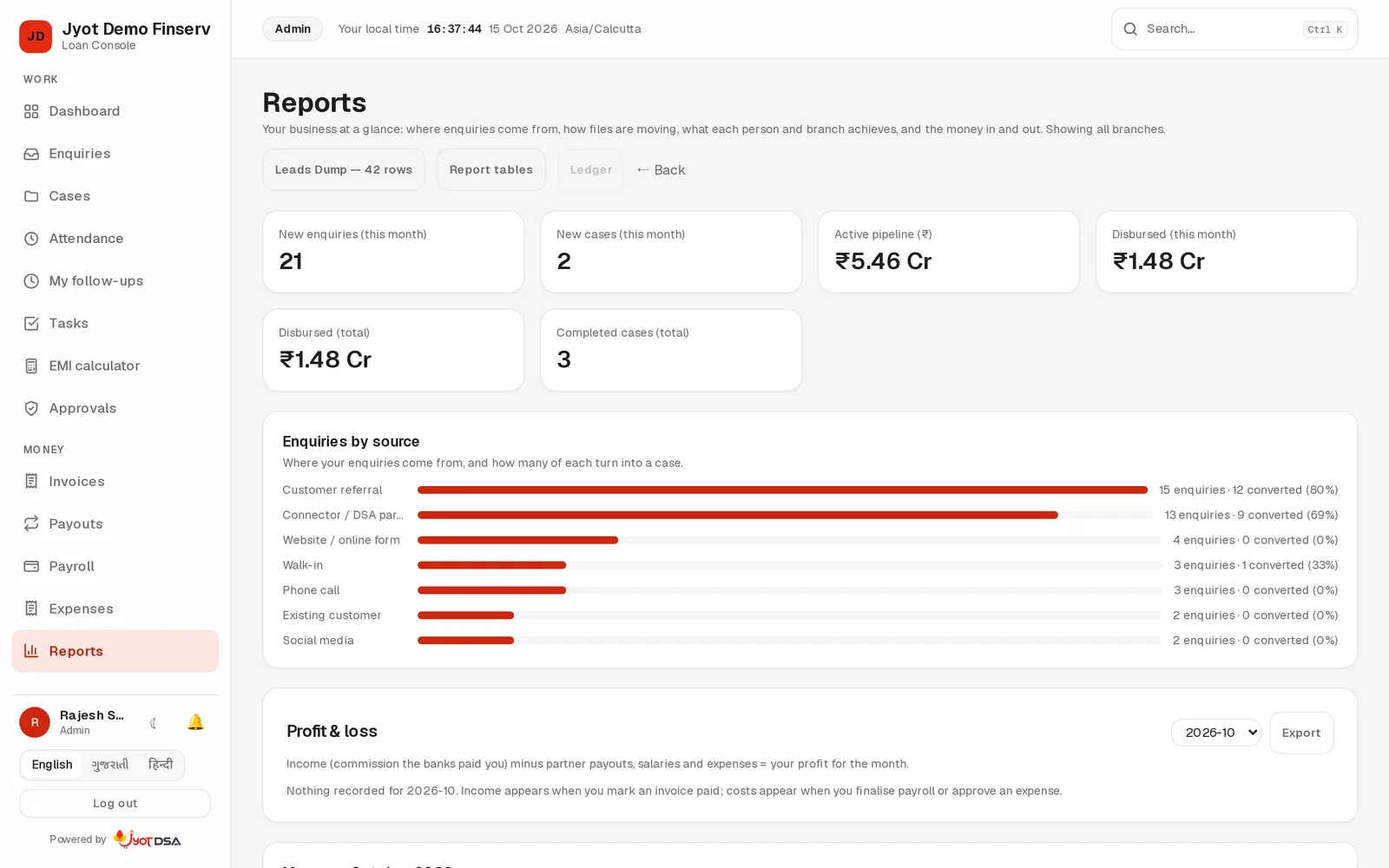Viewport: 1389px width, 868px height.
Task: Click the Invoices receipt icon
Action: [x=31, y=482]
